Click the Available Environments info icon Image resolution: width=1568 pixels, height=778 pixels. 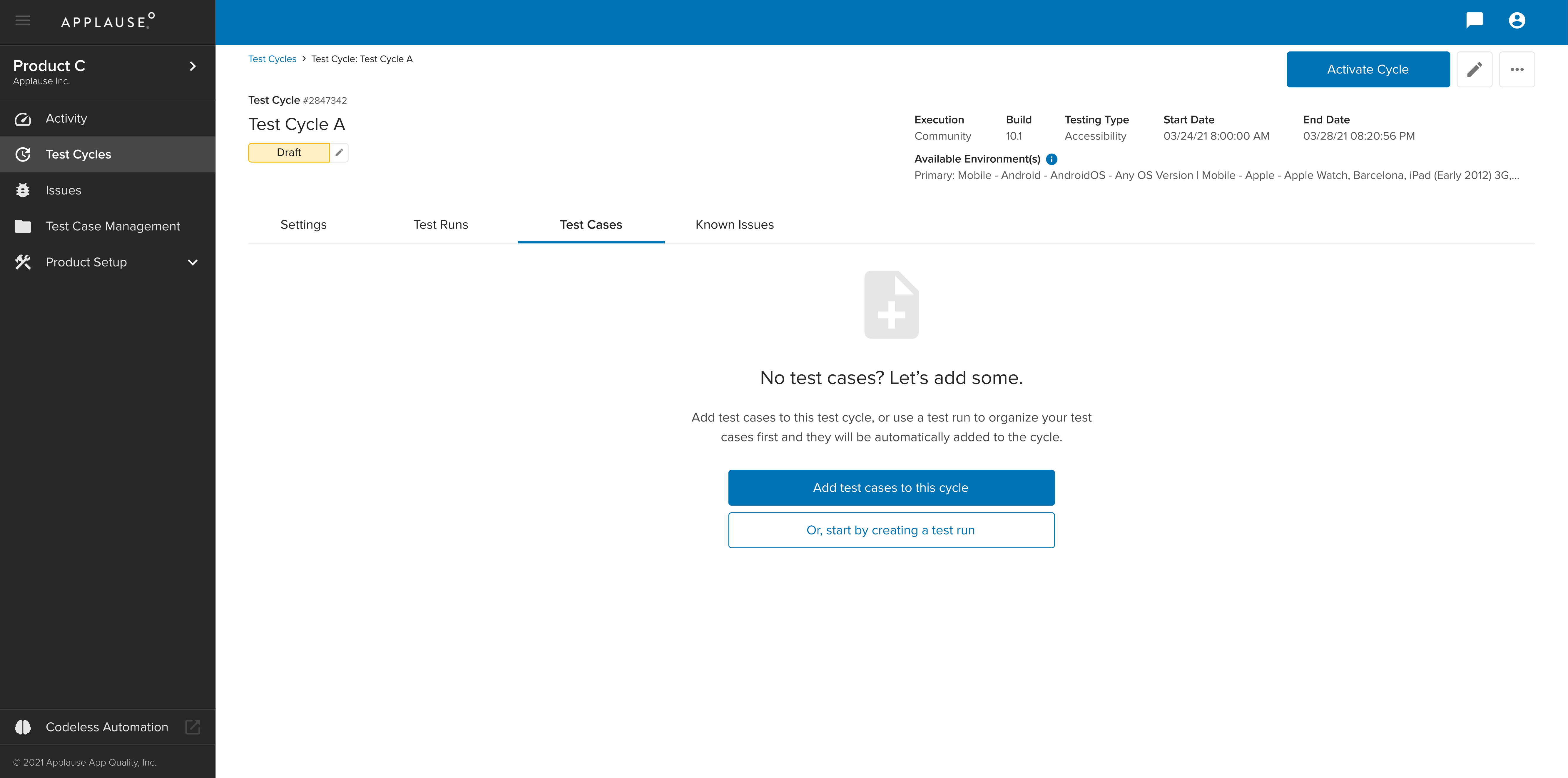[1051, 159]
